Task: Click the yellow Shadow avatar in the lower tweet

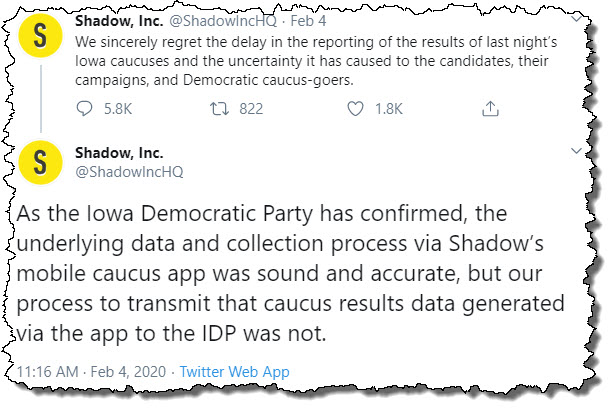Action: (x=39, y=162)
